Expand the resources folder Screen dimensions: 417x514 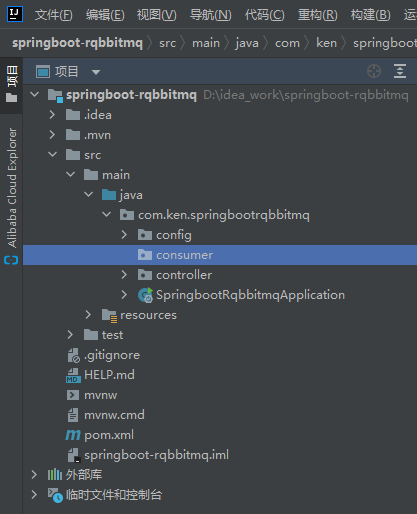(88, 315)
